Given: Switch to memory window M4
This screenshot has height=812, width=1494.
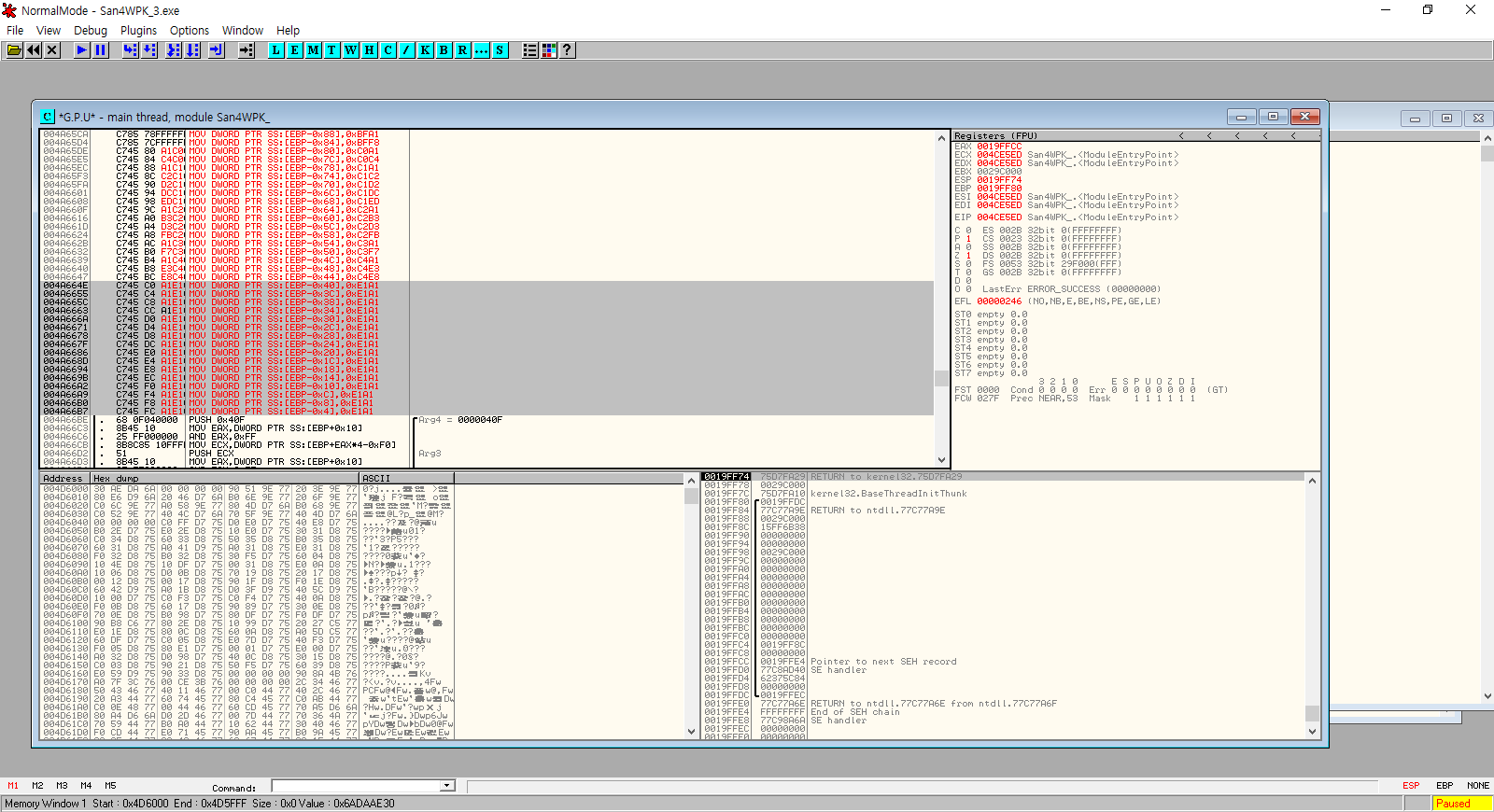Looking at the screenshot, I should (86, 786).
